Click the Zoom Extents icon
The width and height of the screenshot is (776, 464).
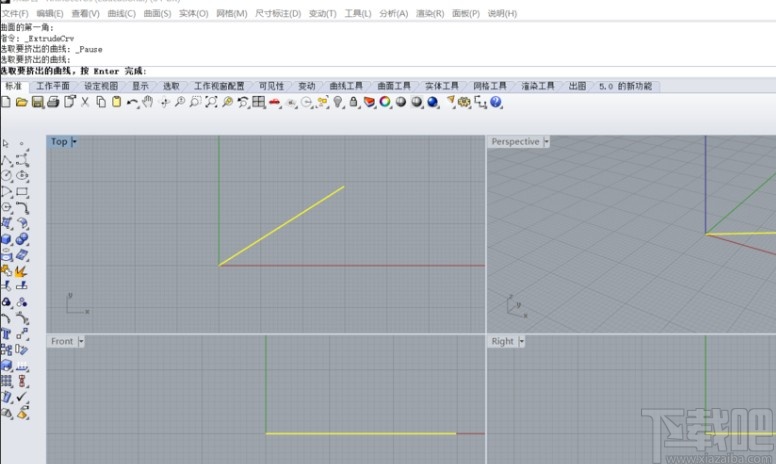point(211,102)
